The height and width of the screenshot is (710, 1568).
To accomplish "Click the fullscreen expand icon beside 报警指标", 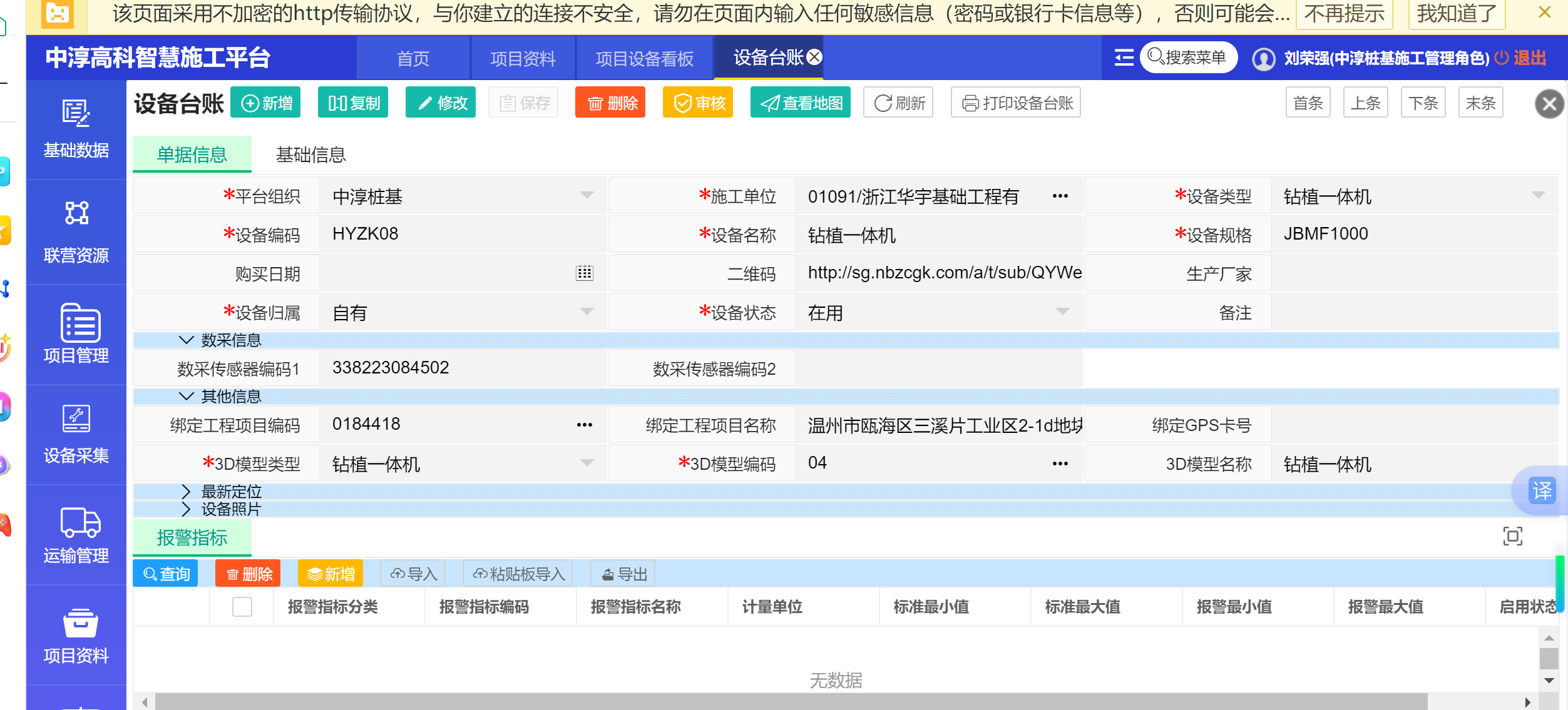I will tap(1512, 536).
